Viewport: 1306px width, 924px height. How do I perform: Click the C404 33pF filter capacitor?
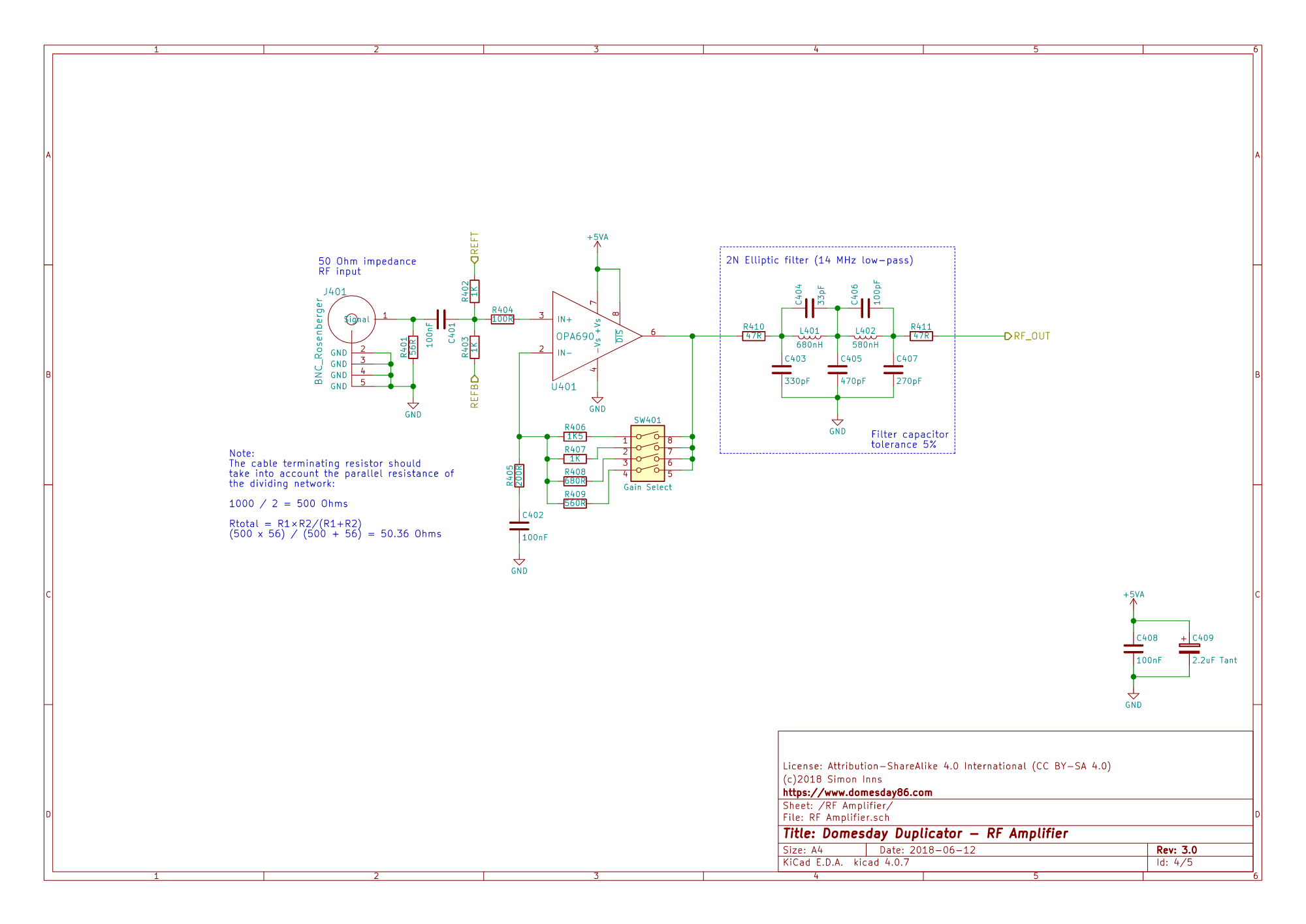[809, 308]
